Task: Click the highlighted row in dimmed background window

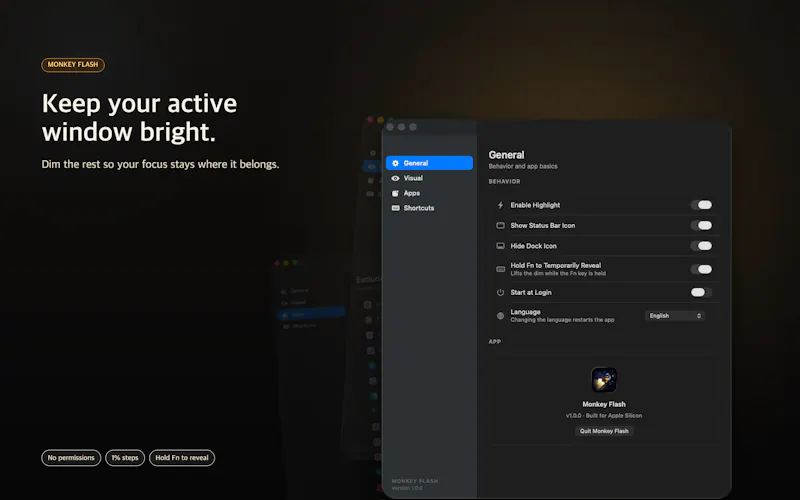Action: [312, 314]
